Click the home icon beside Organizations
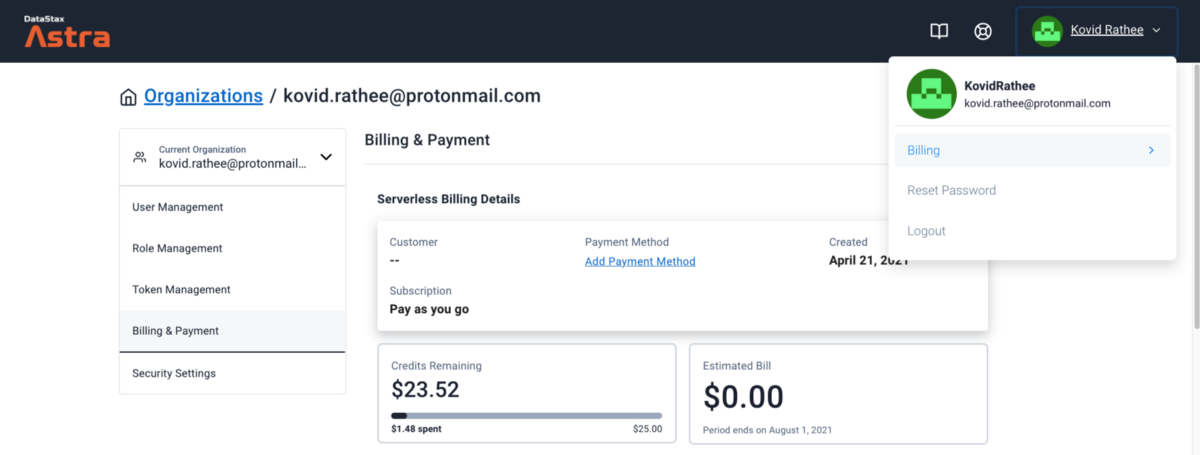 (128, 97)
